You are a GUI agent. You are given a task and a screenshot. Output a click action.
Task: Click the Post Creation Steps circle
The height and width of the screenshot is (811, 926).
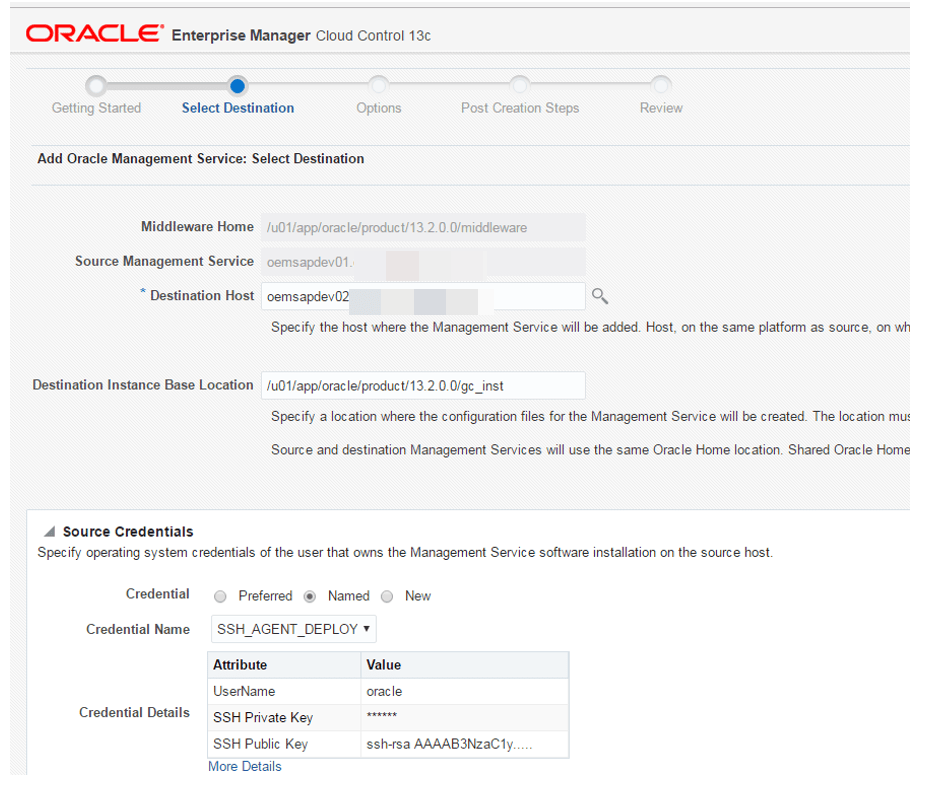point(519,86)
